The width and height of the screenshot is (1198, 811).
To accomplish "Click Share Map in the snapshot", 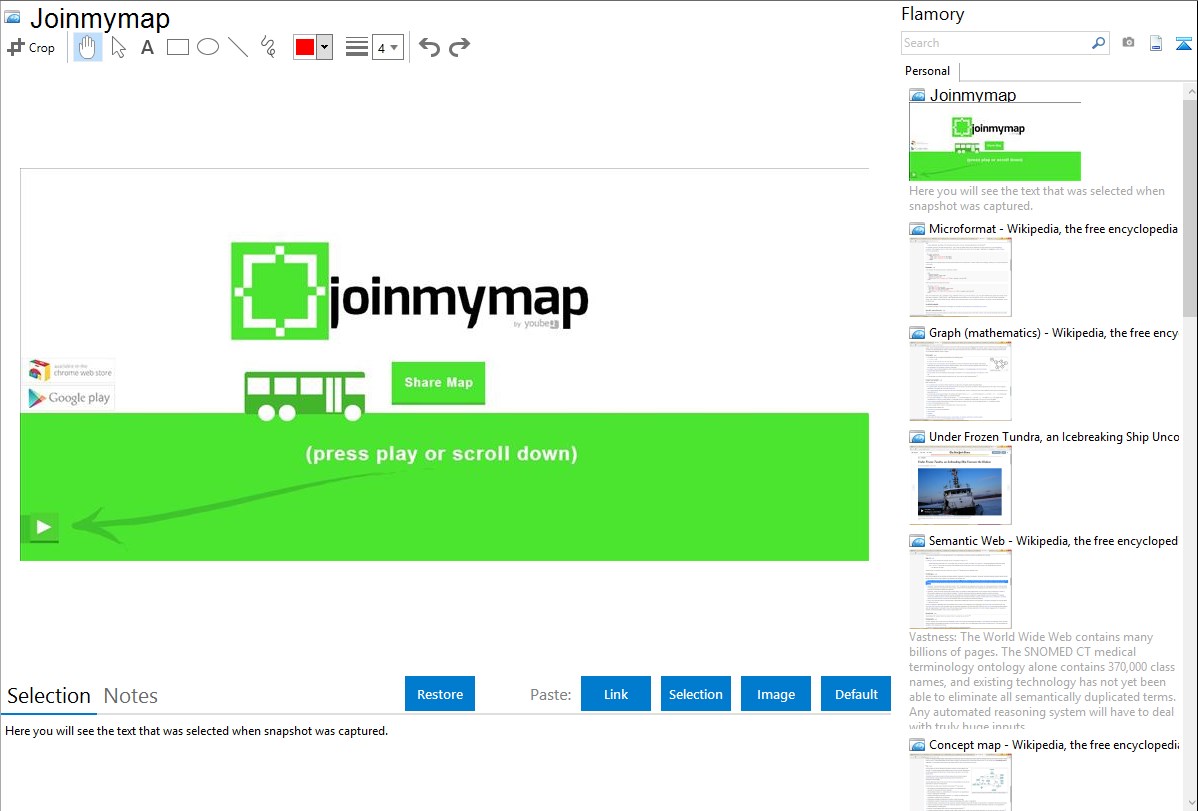I will (x=439, y=382).
